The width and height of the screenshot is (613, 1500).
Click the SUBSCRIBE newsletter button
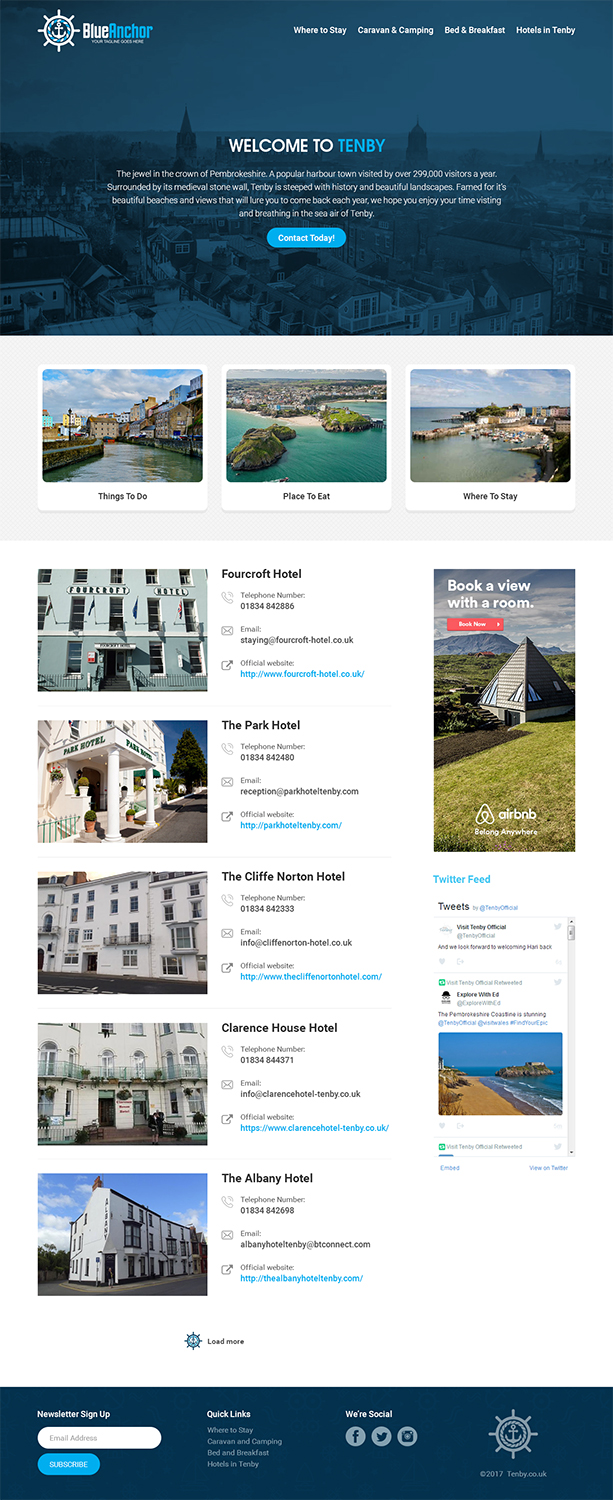(x=69, y=1464)
